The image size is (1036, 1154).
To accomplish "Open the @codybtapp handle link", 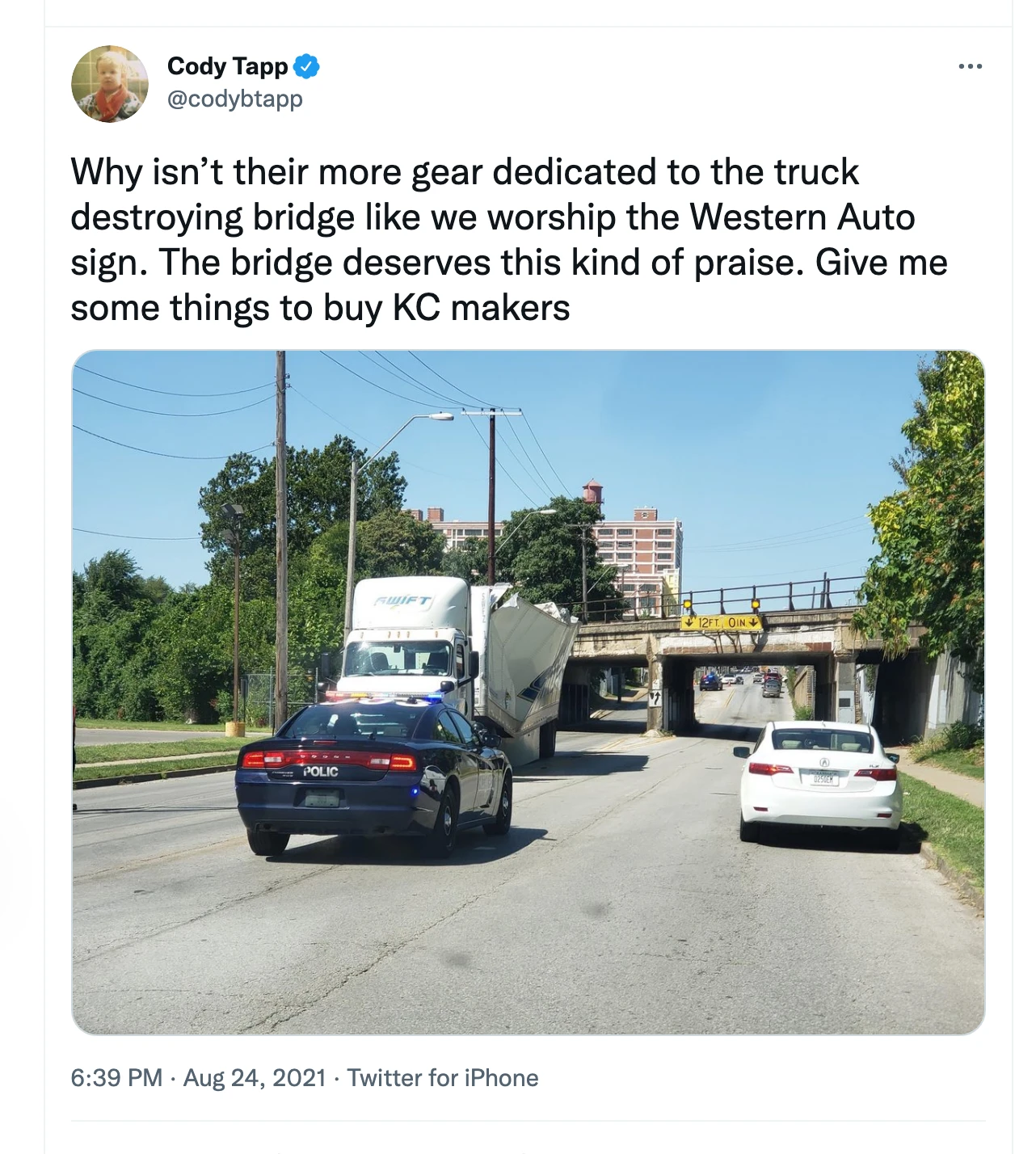I will [x=234, y=99].
